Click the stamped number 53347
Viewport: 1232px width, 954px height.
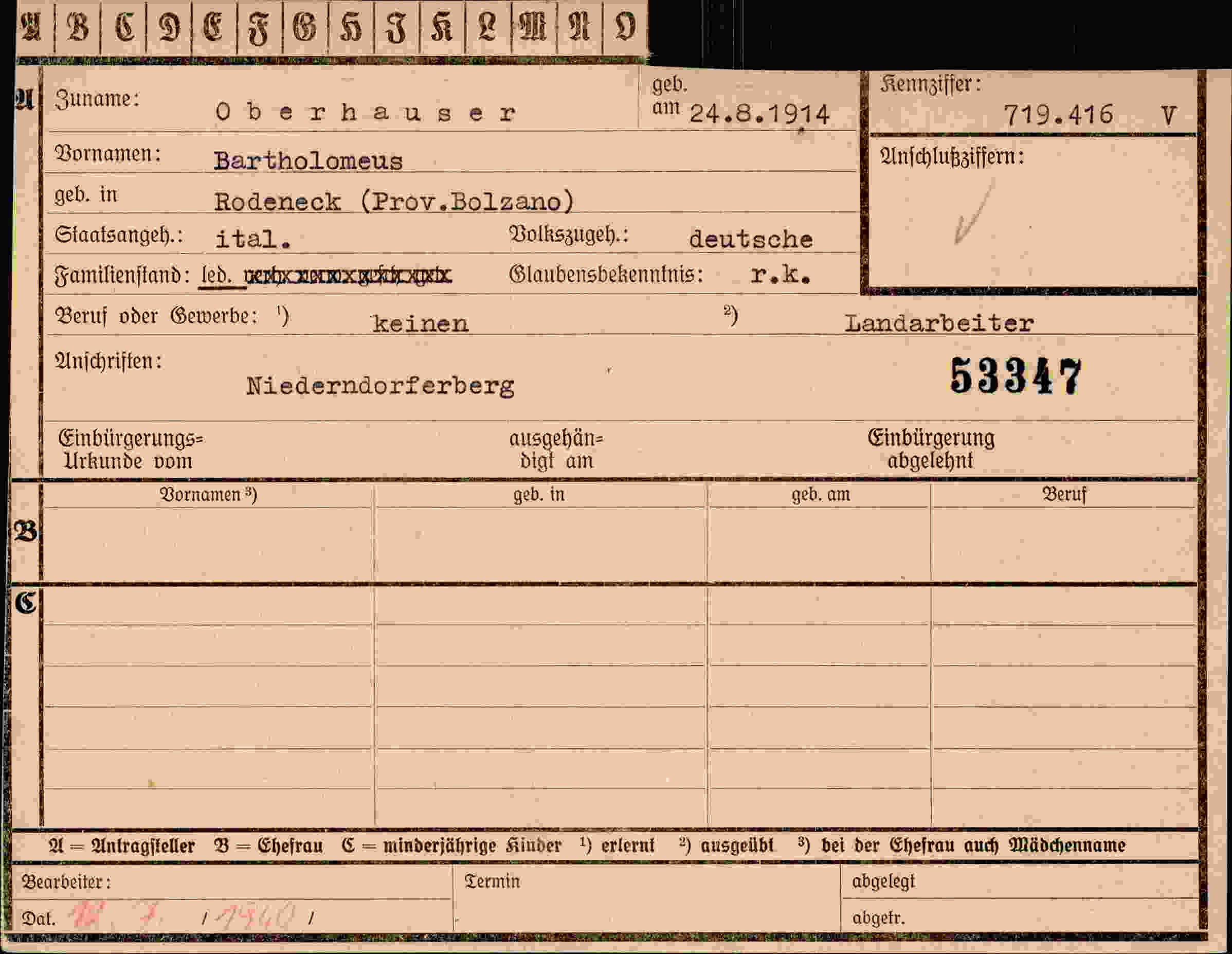[1016, 376]
